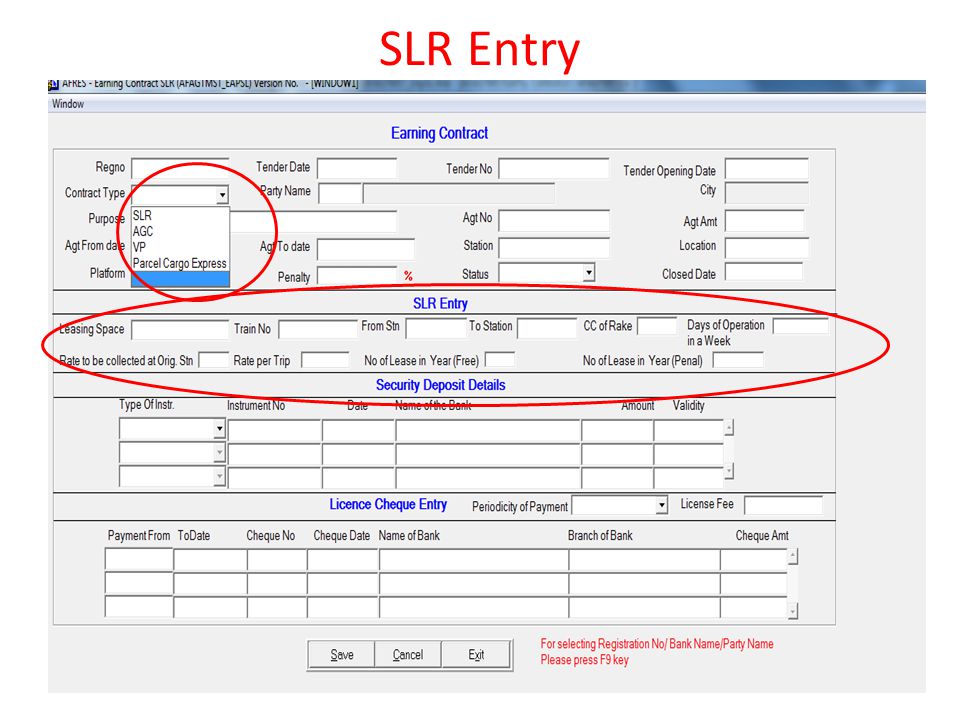Open the Periodicity of Payment dropdown
This screenshot has width=960, height=720.
pos(661,506)
